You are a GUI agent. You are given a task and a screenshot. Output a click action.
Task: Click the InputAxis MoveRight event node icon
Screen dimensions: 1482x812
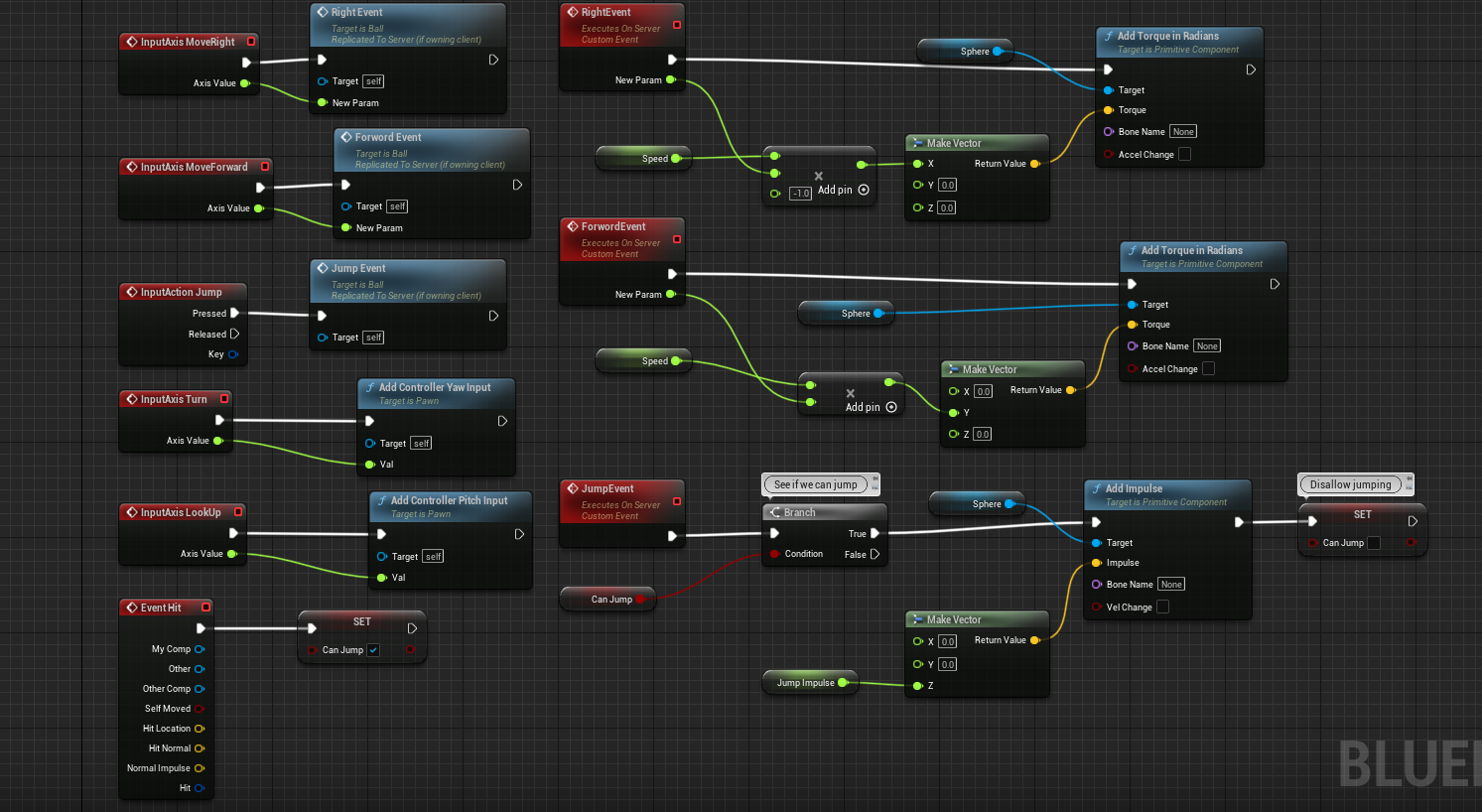pos(131,42)
